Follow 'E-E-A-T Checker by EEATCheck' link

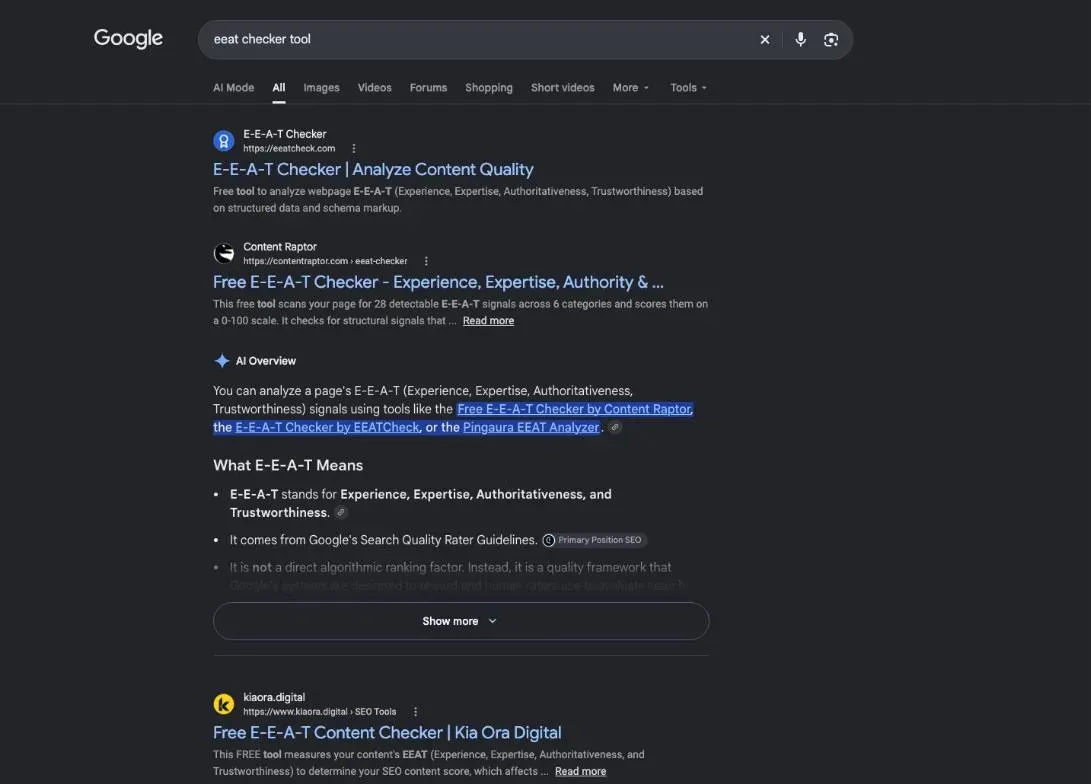(327, 427)
